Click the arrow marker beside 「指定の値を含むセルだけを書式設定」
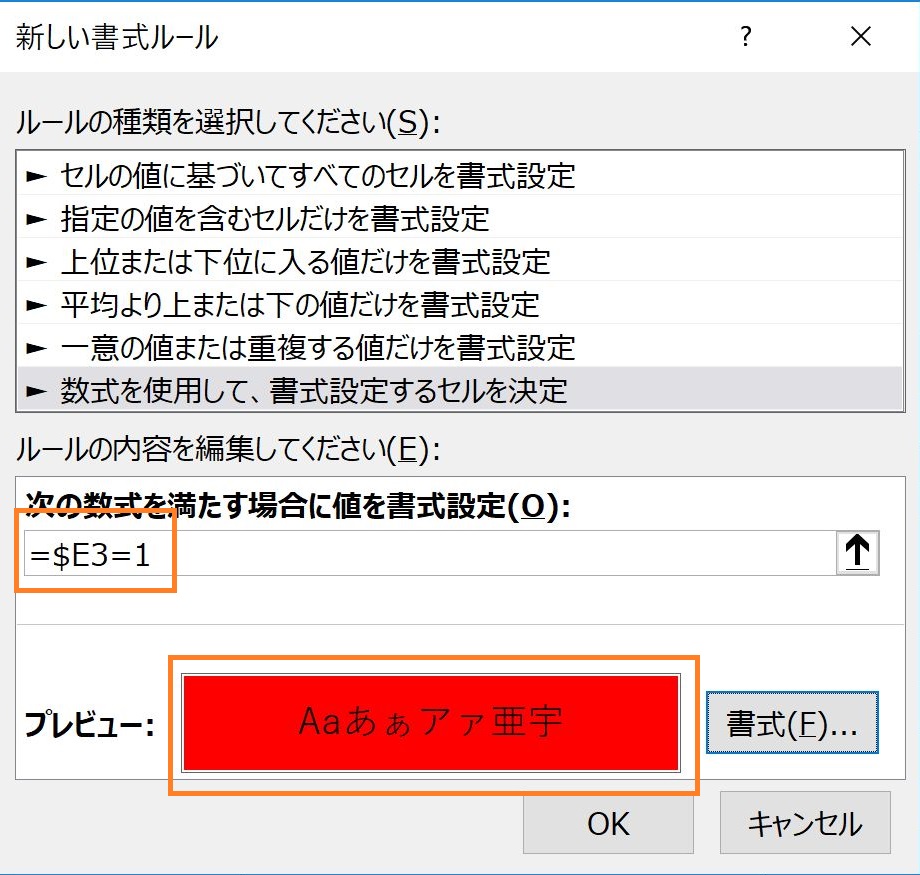This screenshot has width=920, height=875. tap(34, 218)
